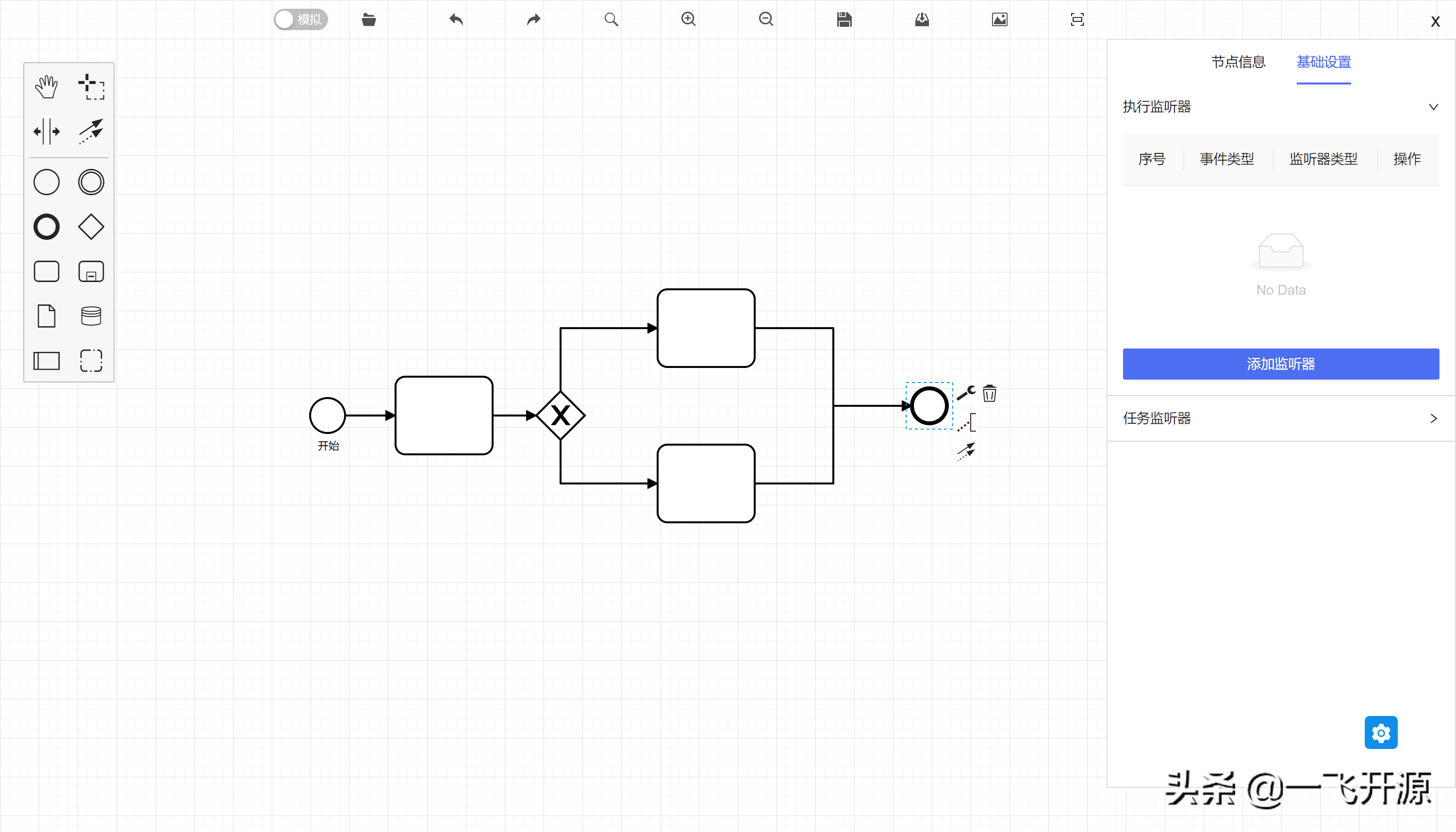Delete the selected end event with trash icon
This screenshot has height=832, width=1456.
point(989,394)
